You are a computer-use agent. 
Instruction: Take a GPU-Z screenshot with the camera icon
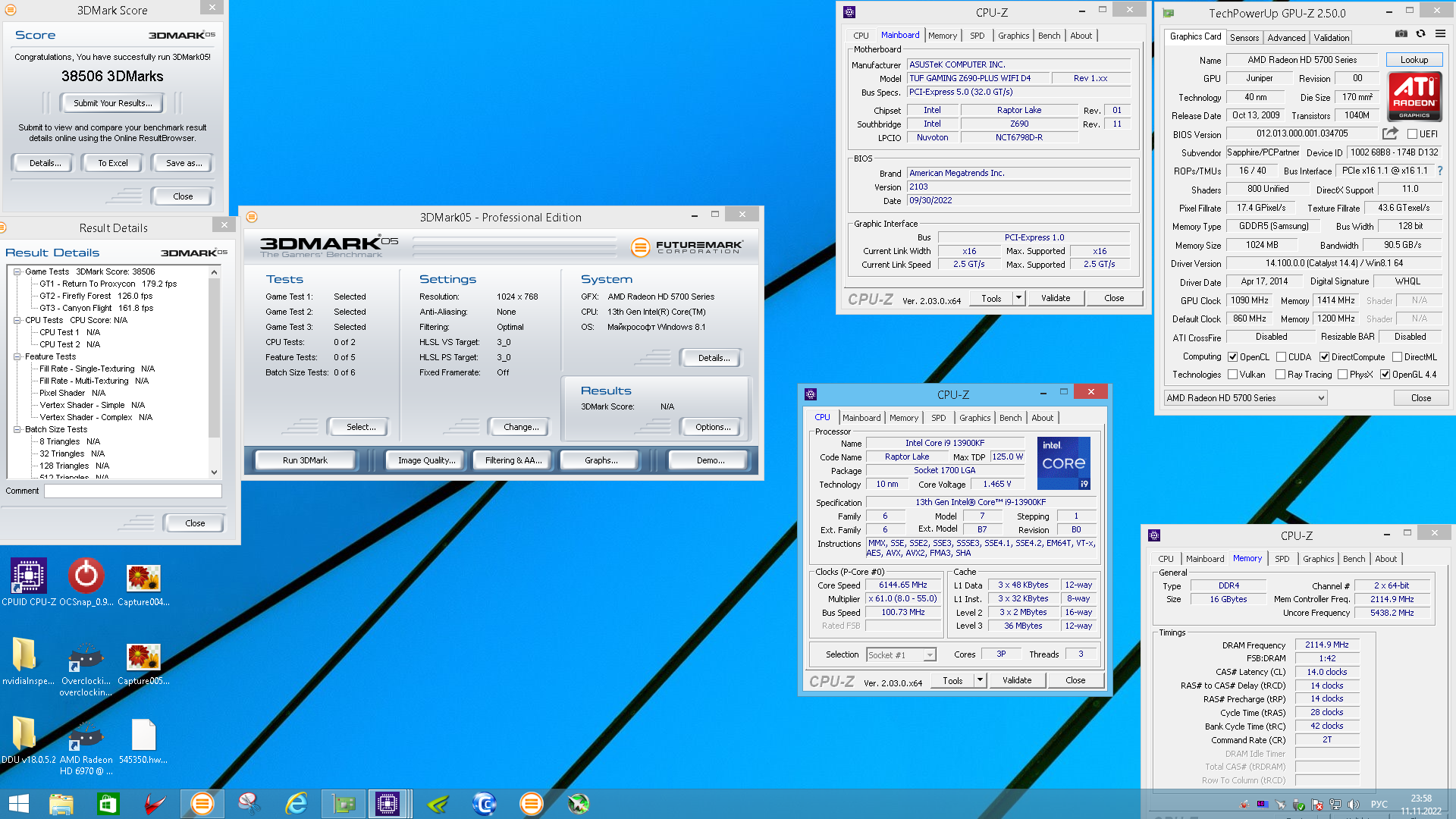tap(1401, 34)
